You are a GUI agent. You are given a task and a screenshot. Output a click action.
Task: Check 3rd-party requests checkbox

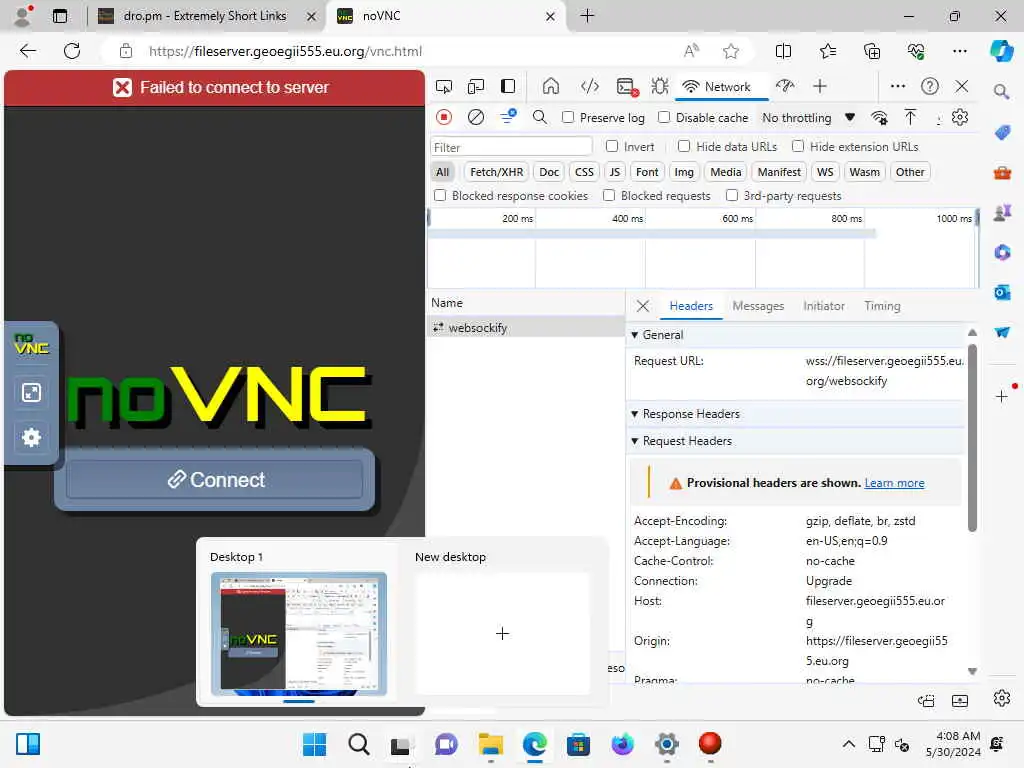[731, 195]
